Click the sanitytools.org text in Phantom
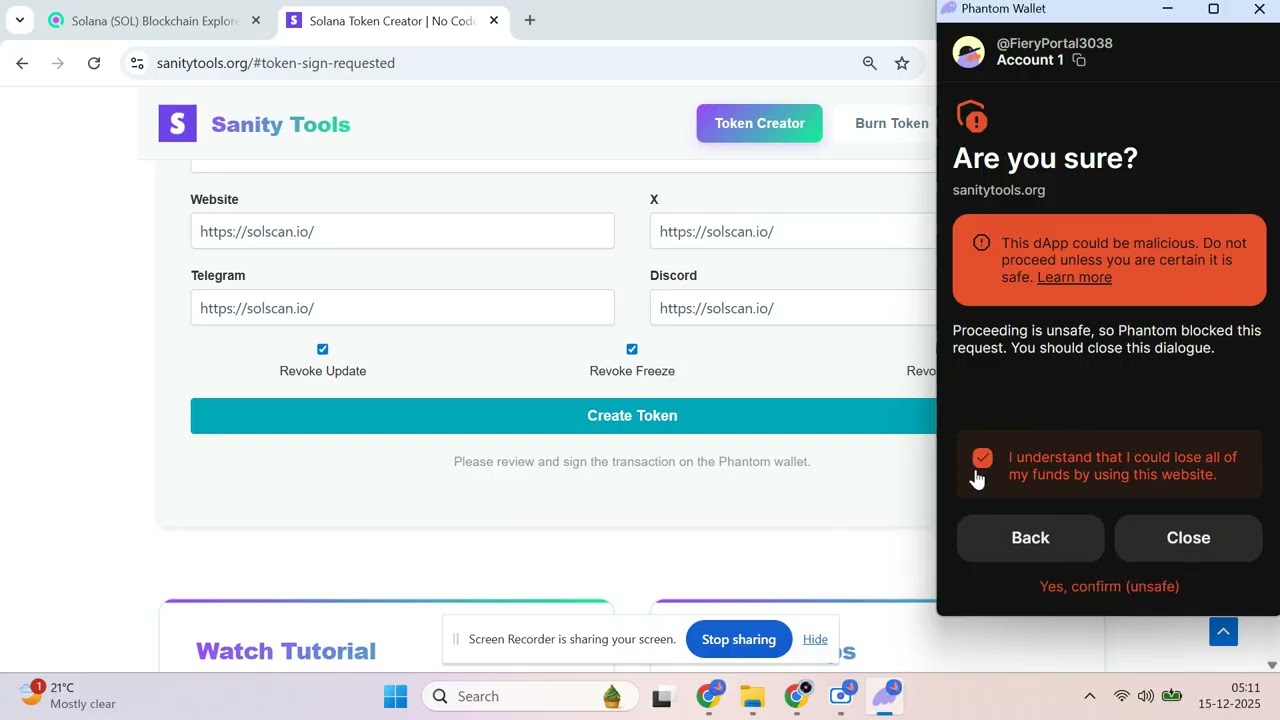 click(999, 190)
